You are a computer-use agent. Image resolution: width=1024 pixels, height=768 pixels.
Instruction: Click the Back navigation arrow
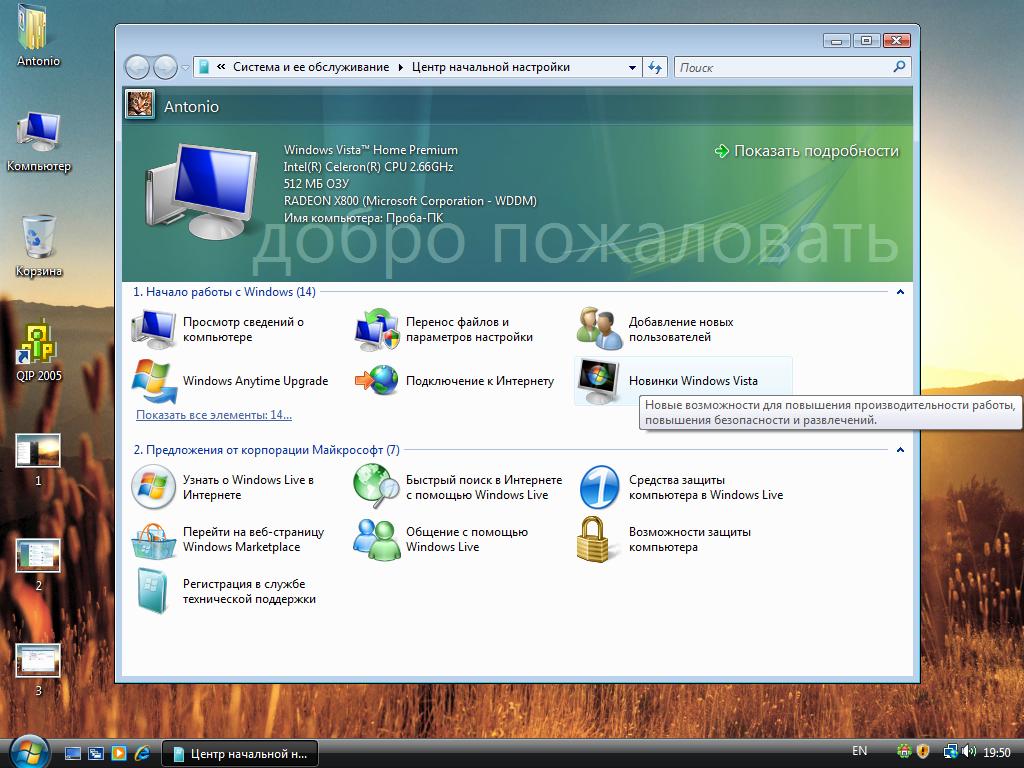(x=137, y=67)
